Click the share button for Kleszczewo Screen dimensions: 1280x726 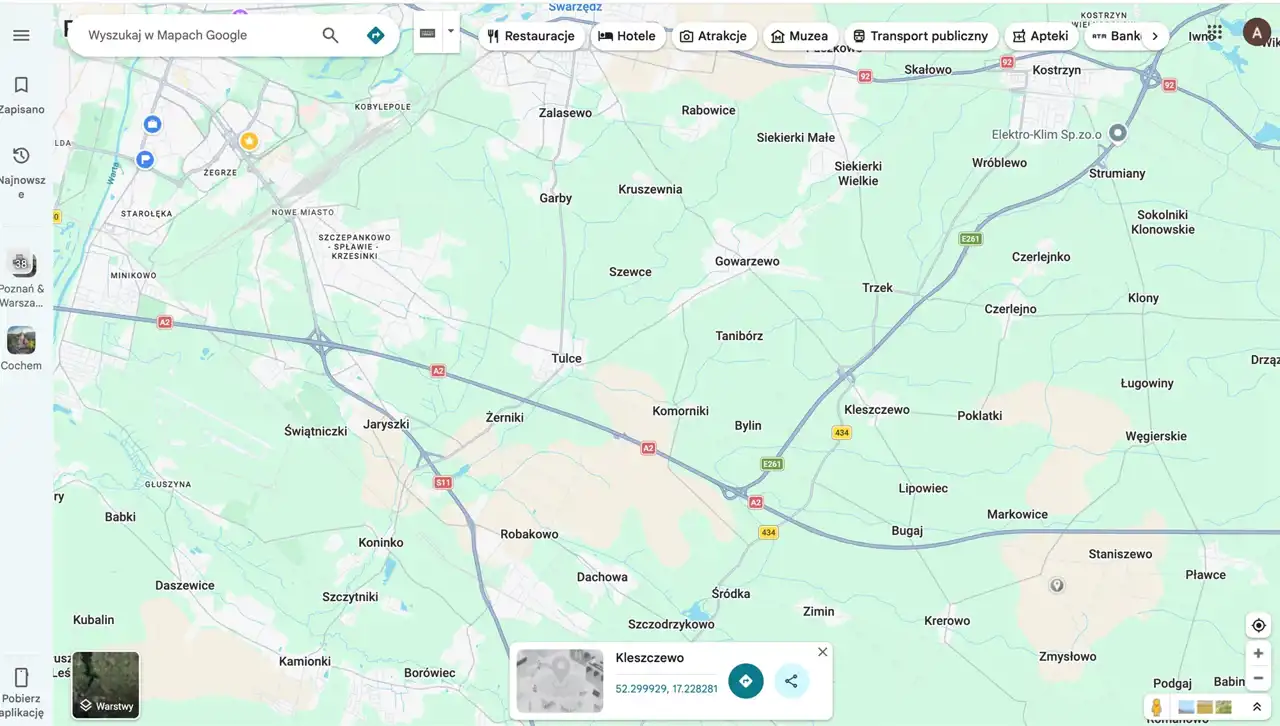pyautogui.click(x=791, y=681)
